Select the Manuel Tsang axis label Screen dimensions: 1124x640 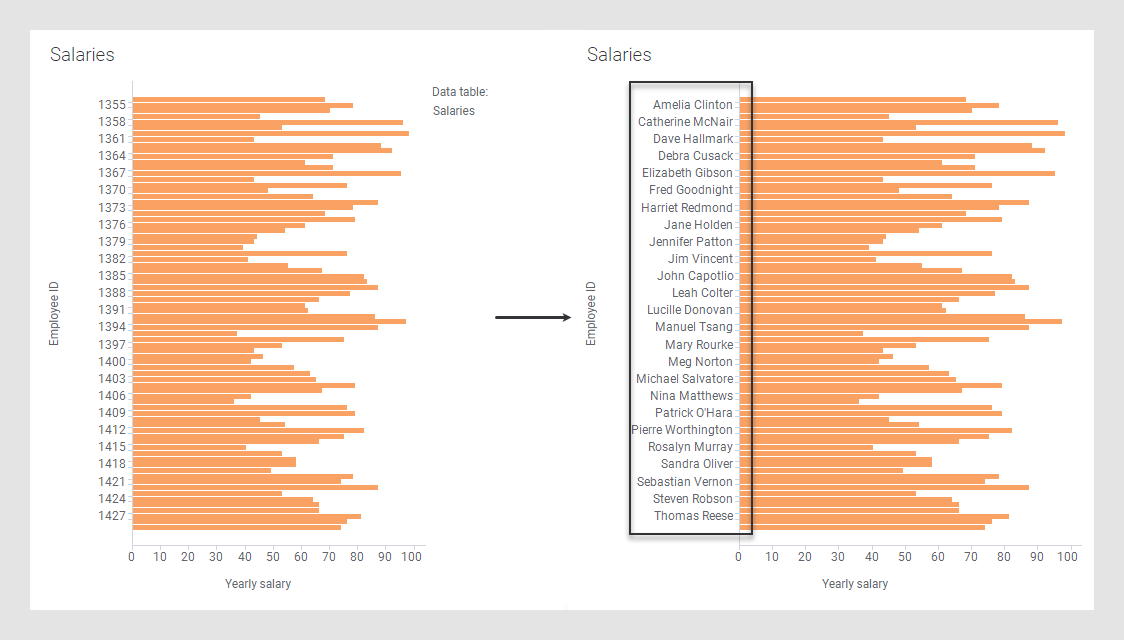click(x=693, y=327)
